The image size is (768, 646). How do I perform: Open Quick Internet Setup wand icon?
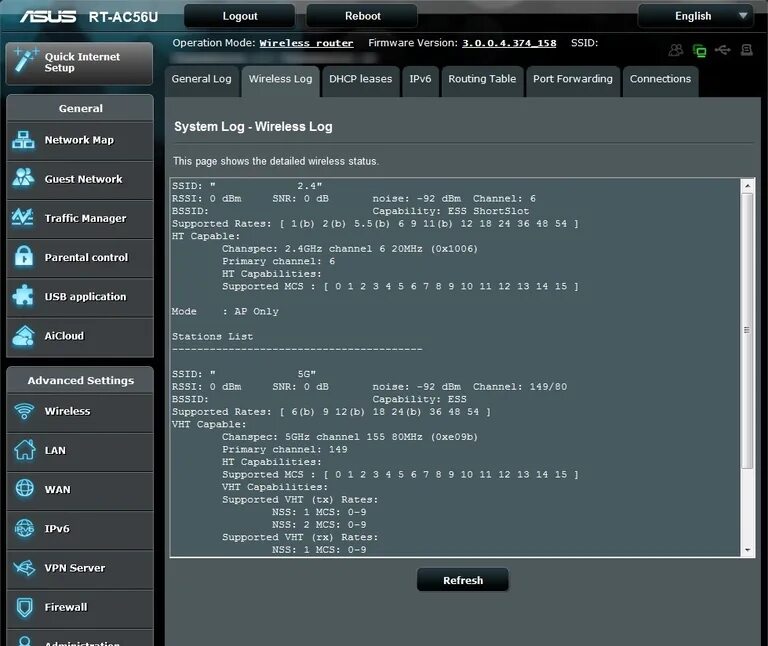pos(24,60)
